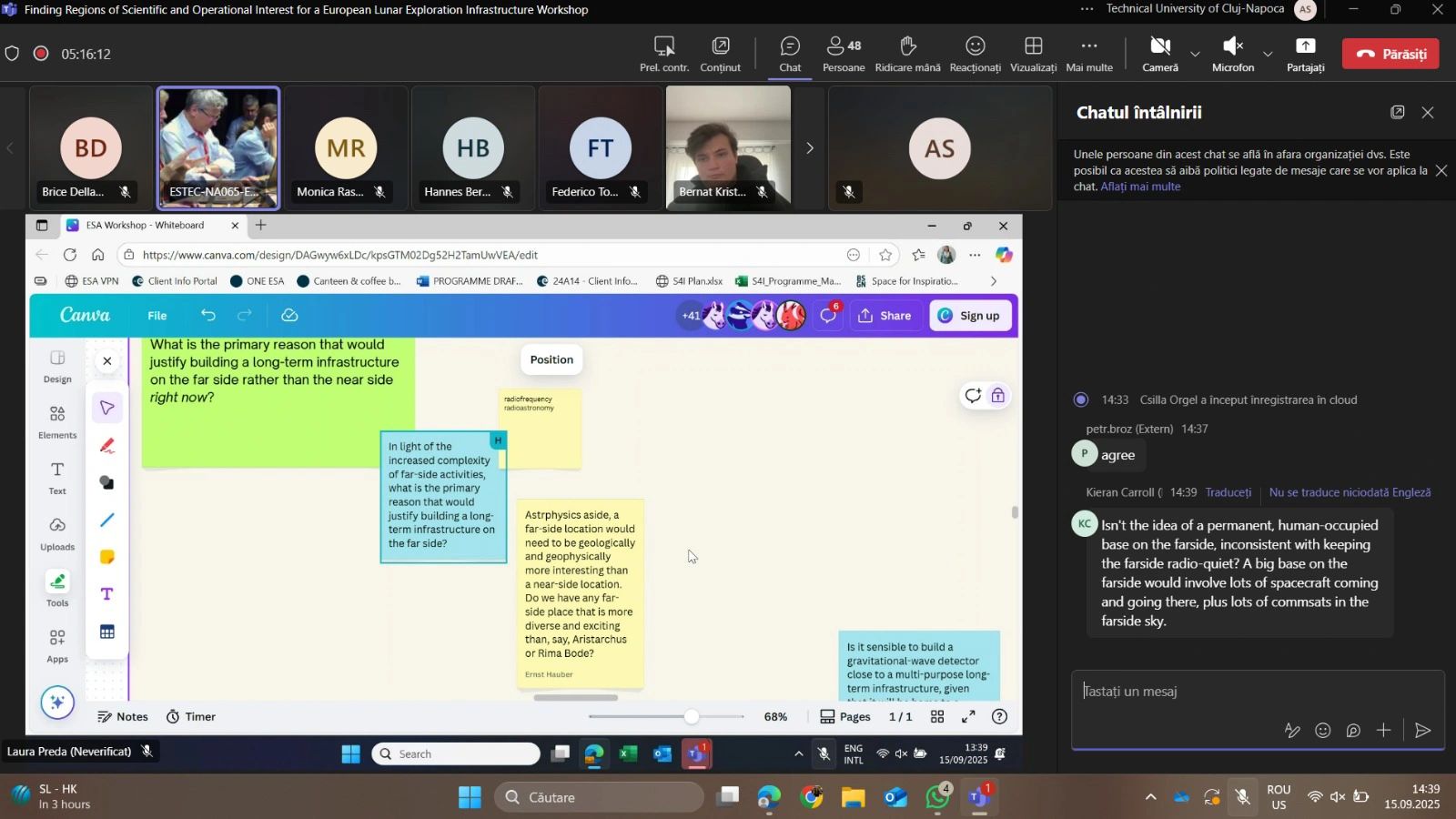Unmute the microphone
The width and height of the screenshot is (1456, 819).
pyautogui.click(x=1232, y=54)
